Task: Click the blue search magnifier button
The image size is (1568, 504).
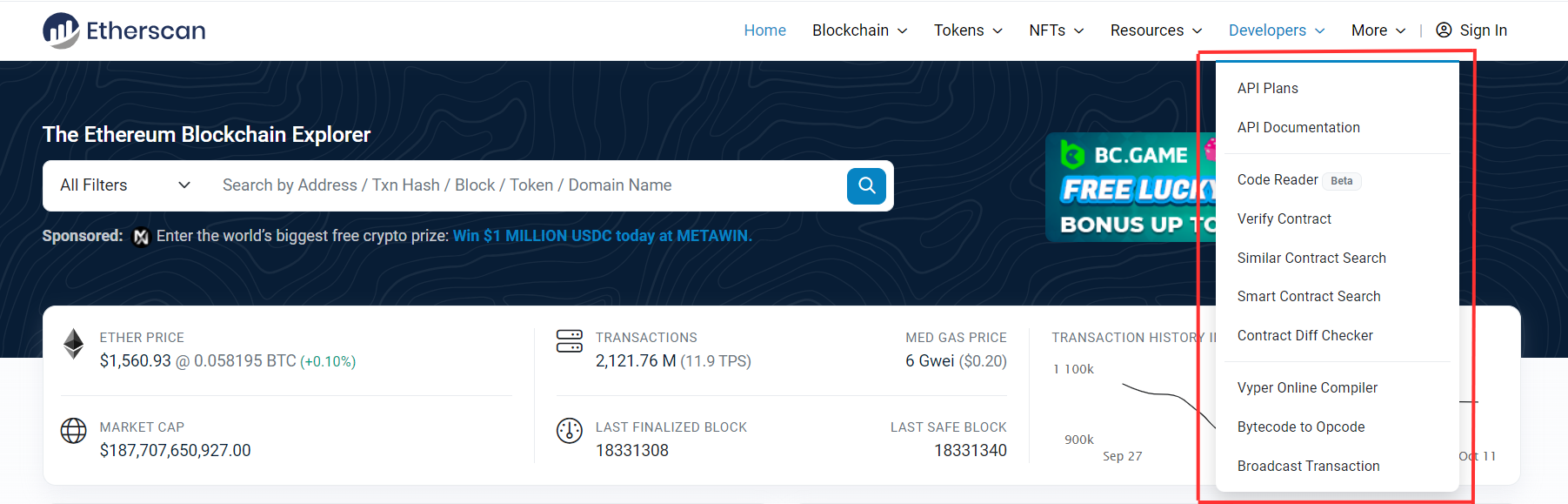Action: tap(866, 185)
